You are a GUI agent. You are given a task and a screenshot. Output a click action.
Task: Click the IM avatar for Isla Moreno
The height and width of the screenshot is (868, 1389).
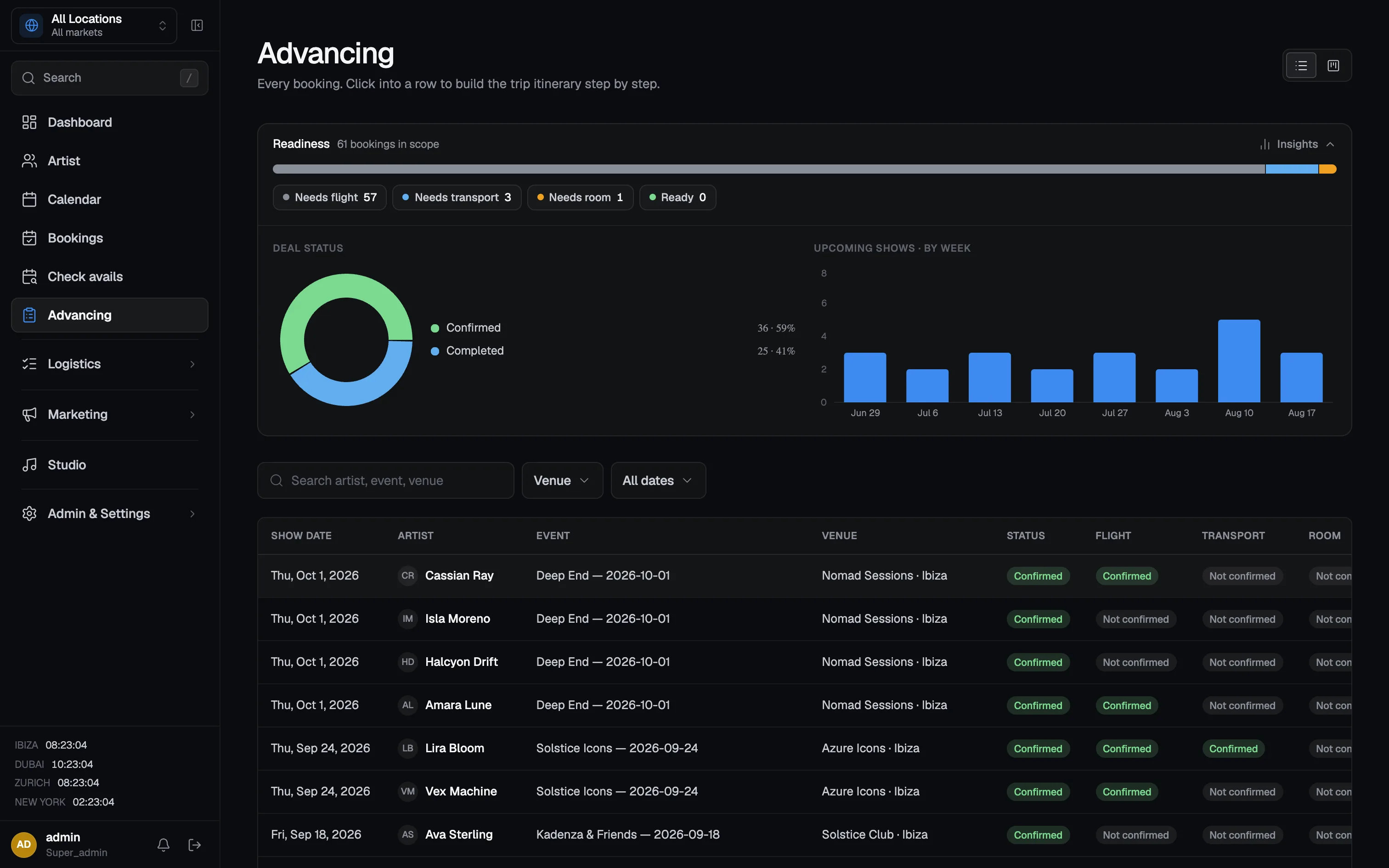(x=407, y=619)
